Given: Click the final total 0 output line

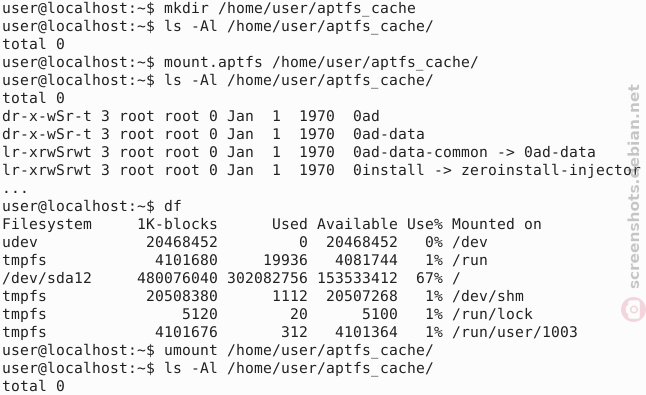Looking at the screenshot, I should click(x=33, y=386).
